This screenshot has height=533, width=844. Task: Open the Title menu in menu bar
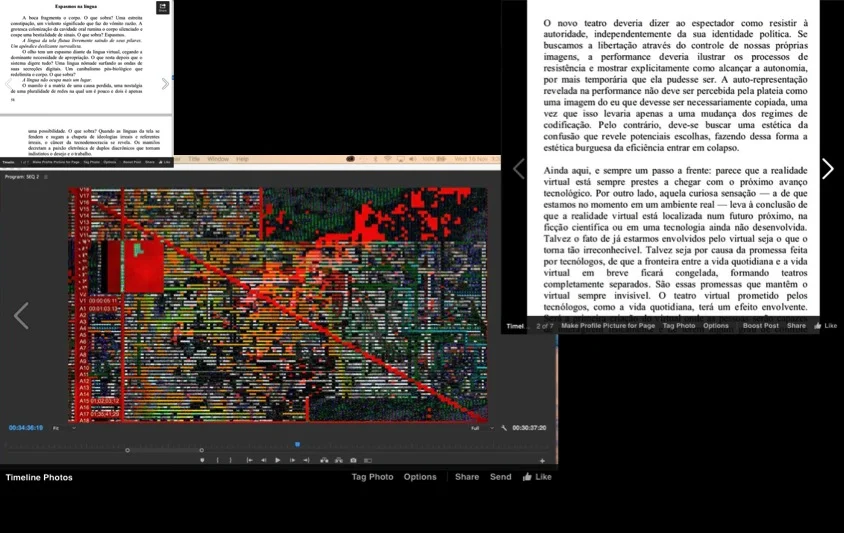click(x=194, y=159)
